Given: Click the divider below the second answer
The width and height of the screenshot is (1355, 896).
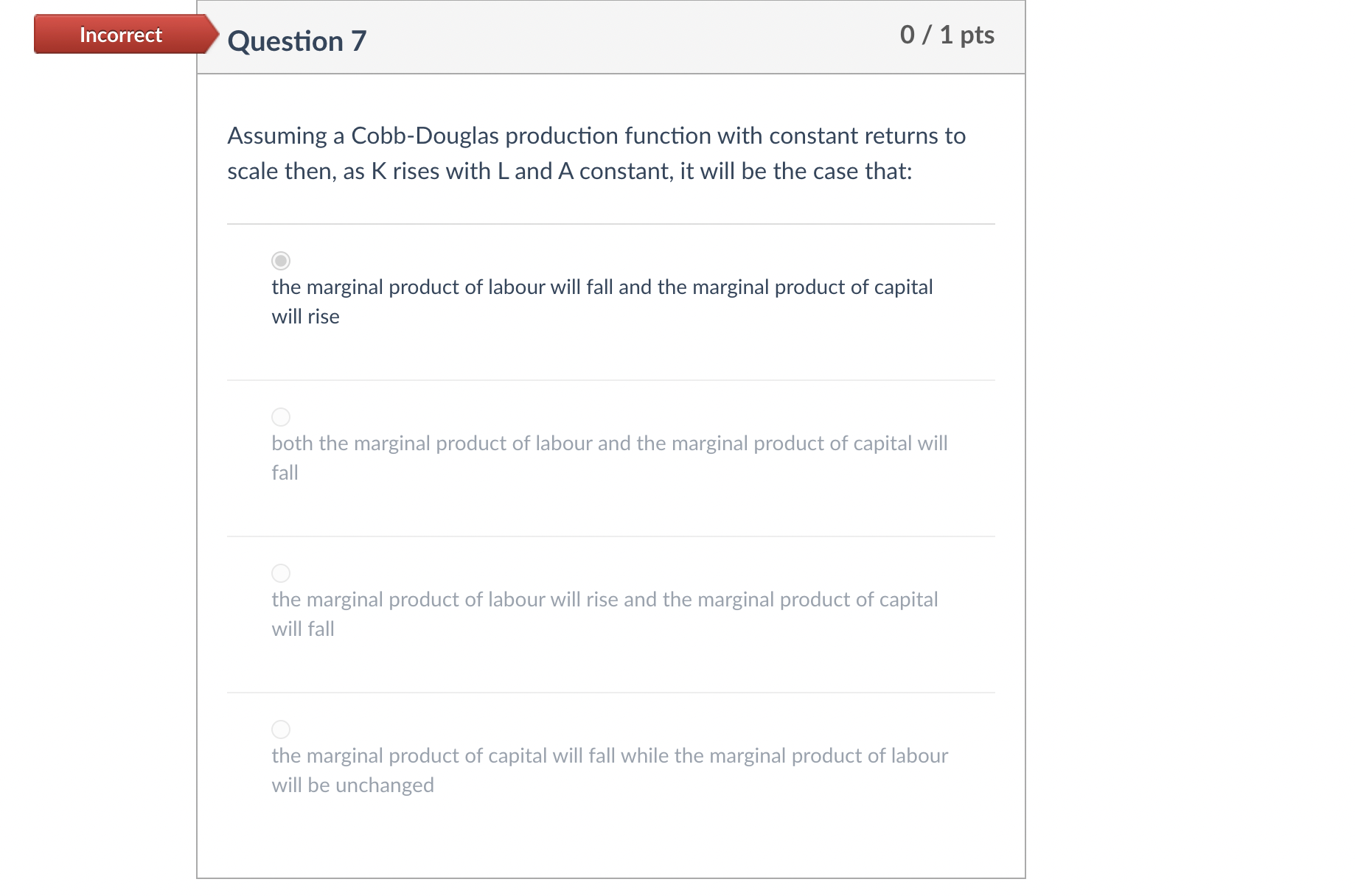Looking at the screenshot, I should click(x=610, y=536).
